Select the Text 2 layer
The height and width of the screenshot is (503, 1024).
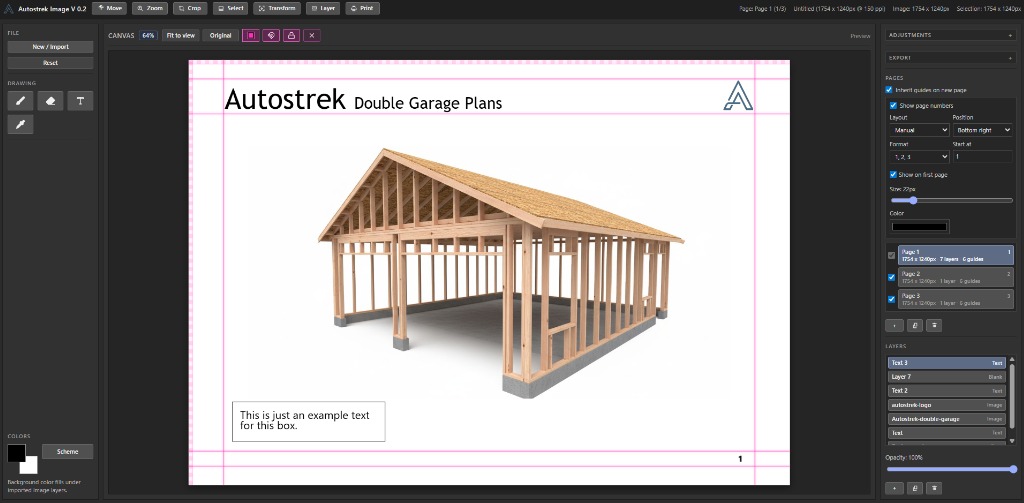click(946, 391)
